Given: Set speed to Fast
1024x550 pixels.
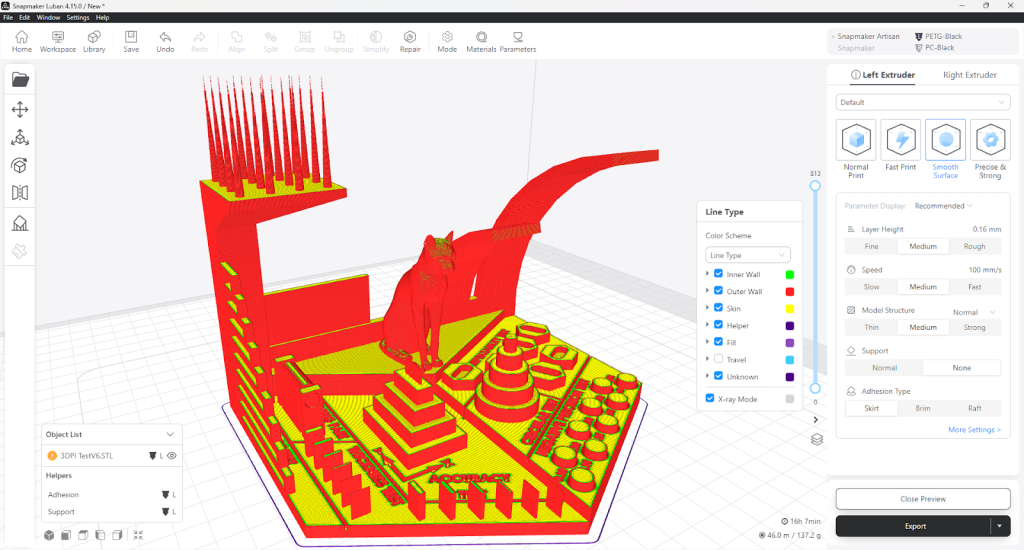Looking at the screenshot, I should 974,287.
